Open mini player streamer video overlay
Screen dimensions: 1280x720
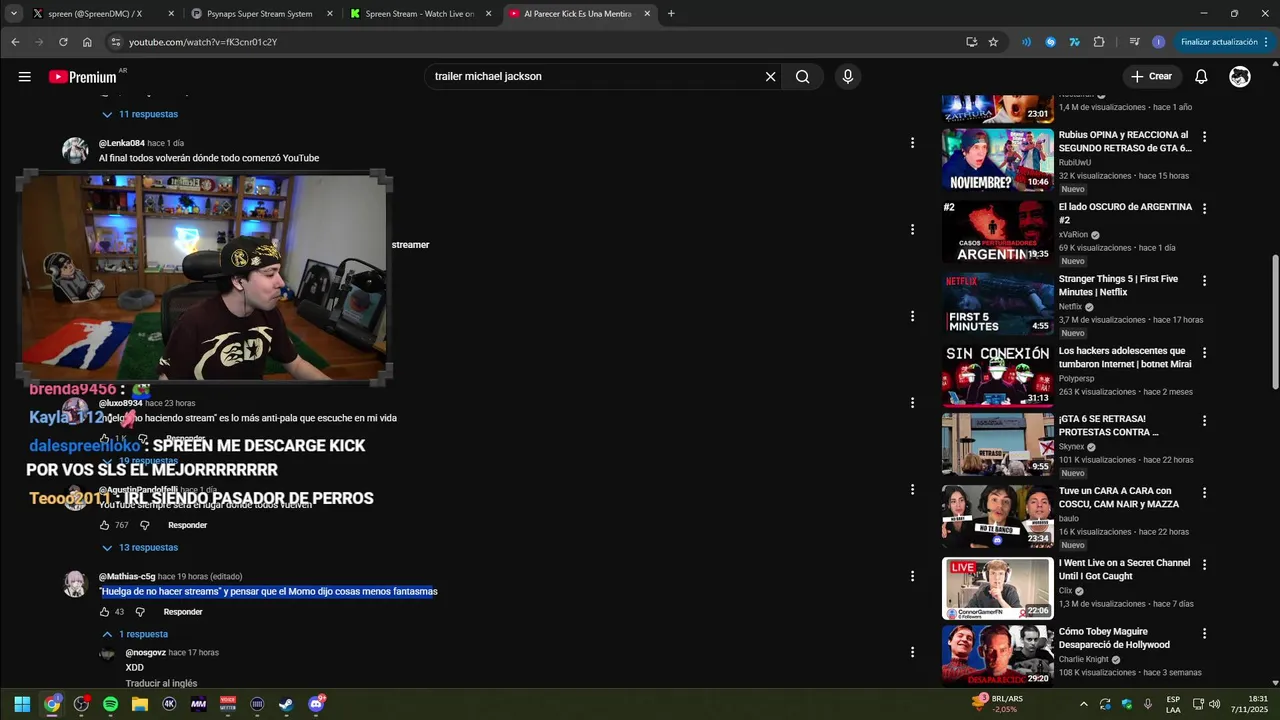(204, 278)
